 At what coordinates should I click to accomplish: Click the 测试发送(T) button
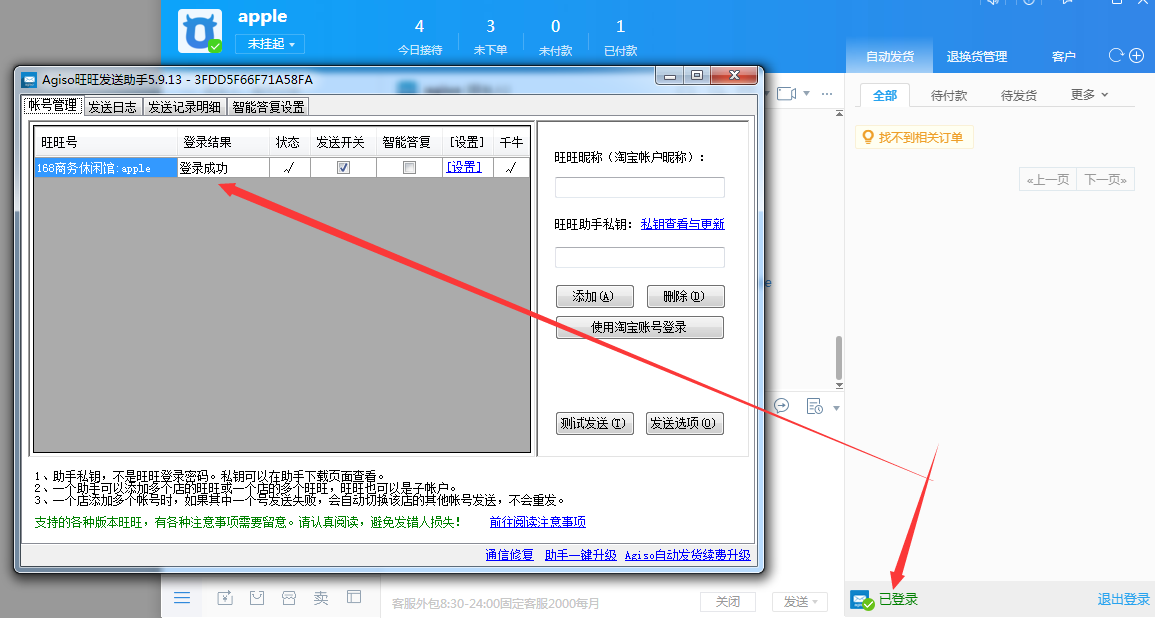594,423
